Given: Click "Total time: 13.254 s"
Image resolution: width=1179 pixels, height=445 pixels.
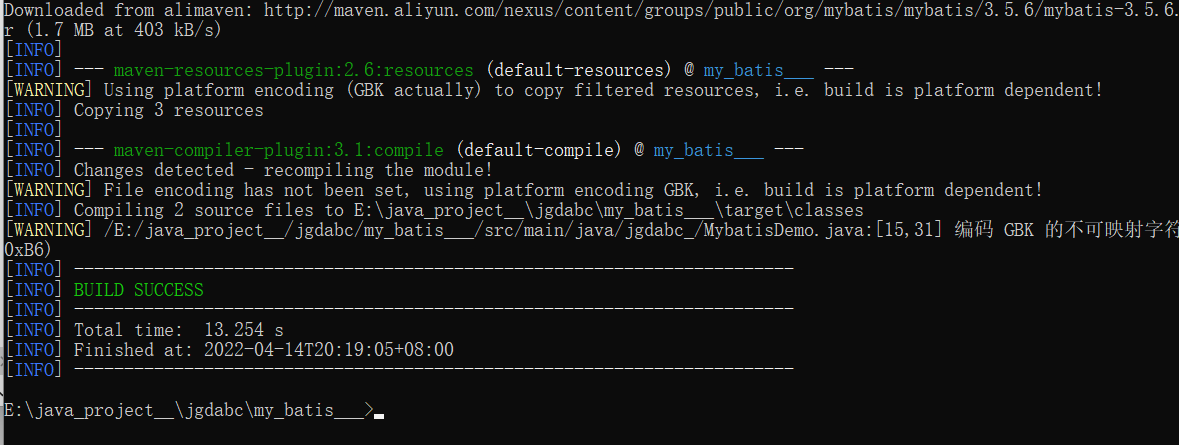Looking at the screenshot, I should (x=178, y=329).
